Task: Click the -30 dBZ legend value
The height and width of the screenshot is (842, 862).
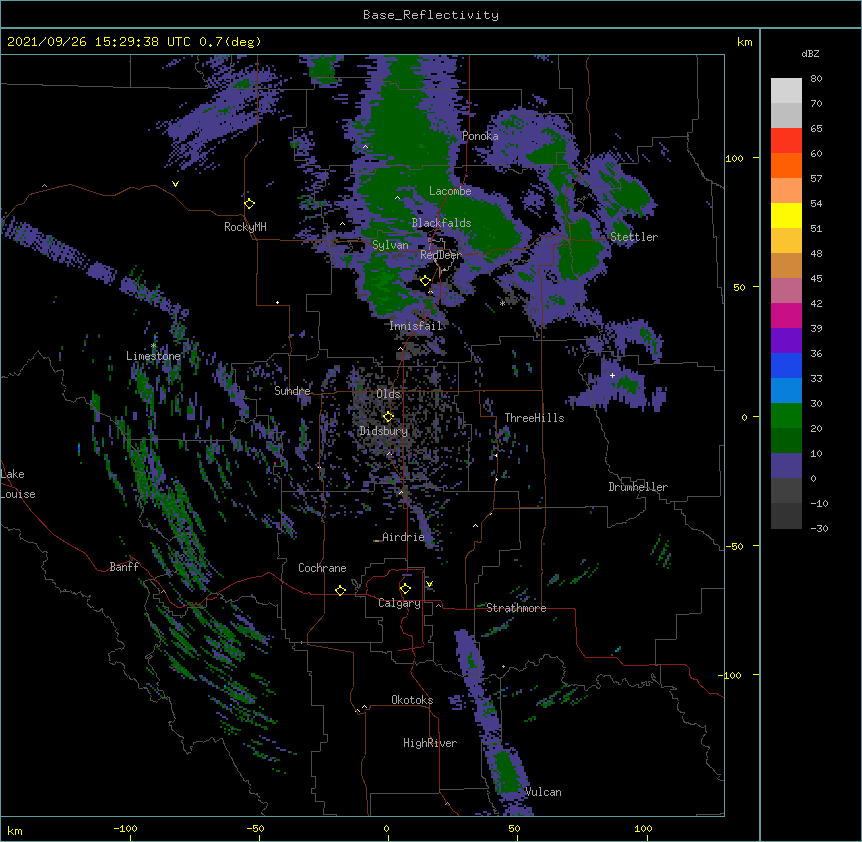Action: (x=819, y=528)
